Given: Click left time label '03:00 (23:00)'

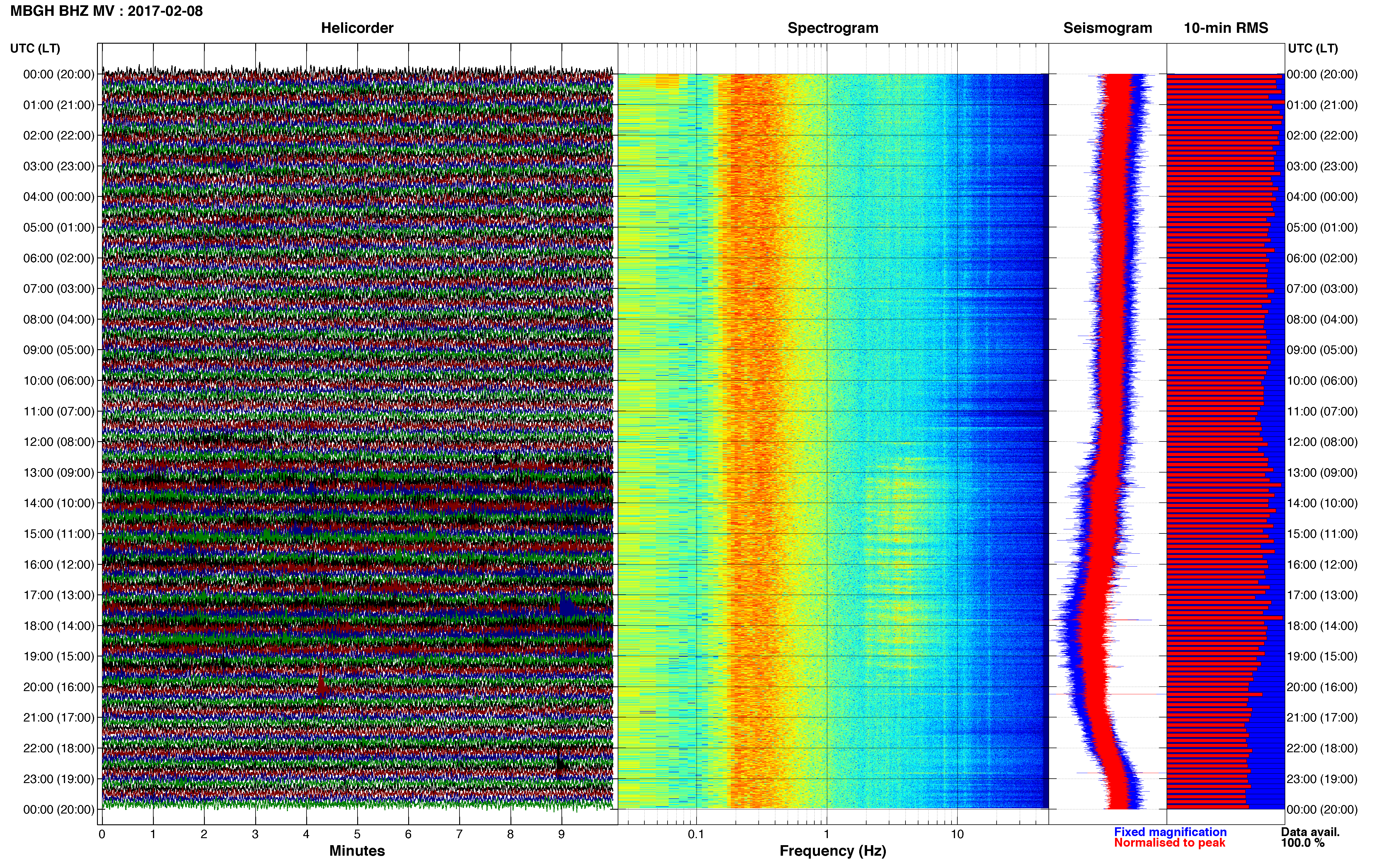Looking at the screenshot, I should 59,166.
